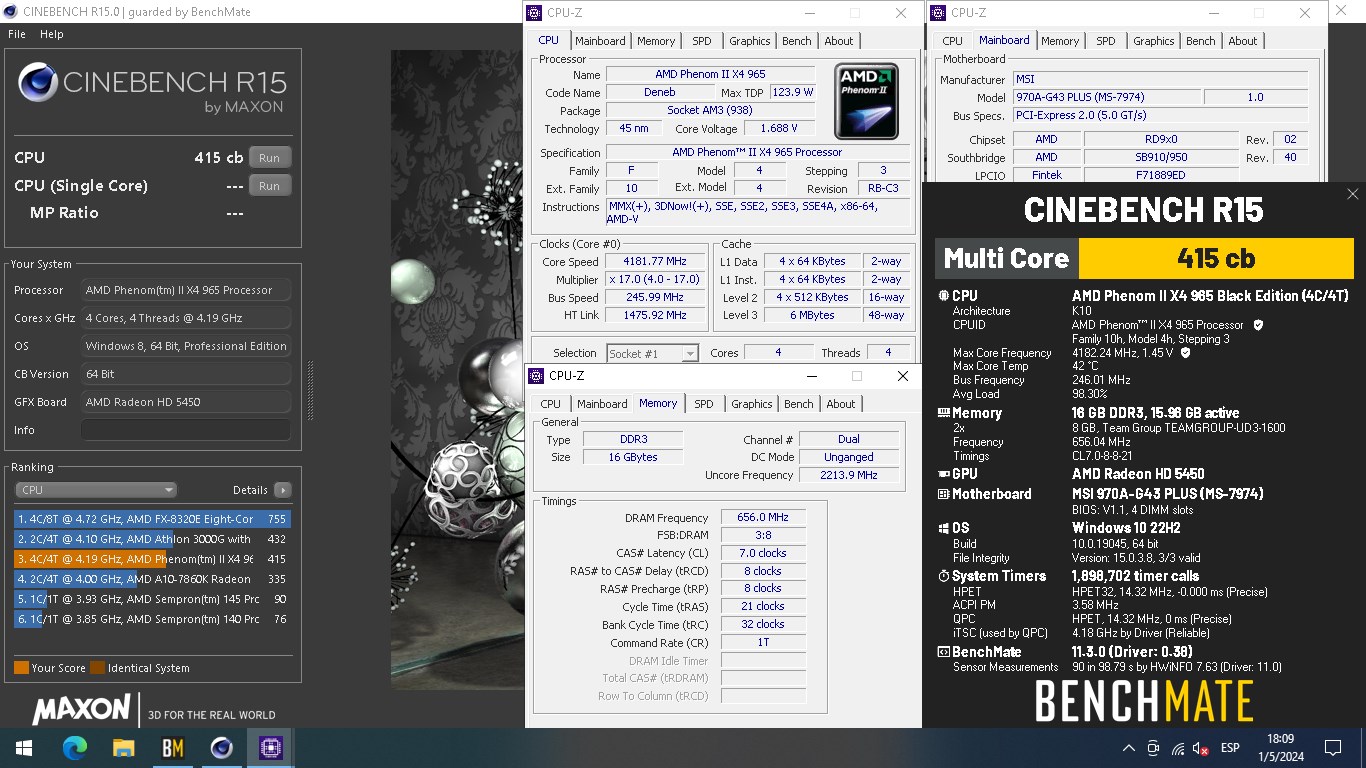Show hidden system tray icons

click(1129, 748)
